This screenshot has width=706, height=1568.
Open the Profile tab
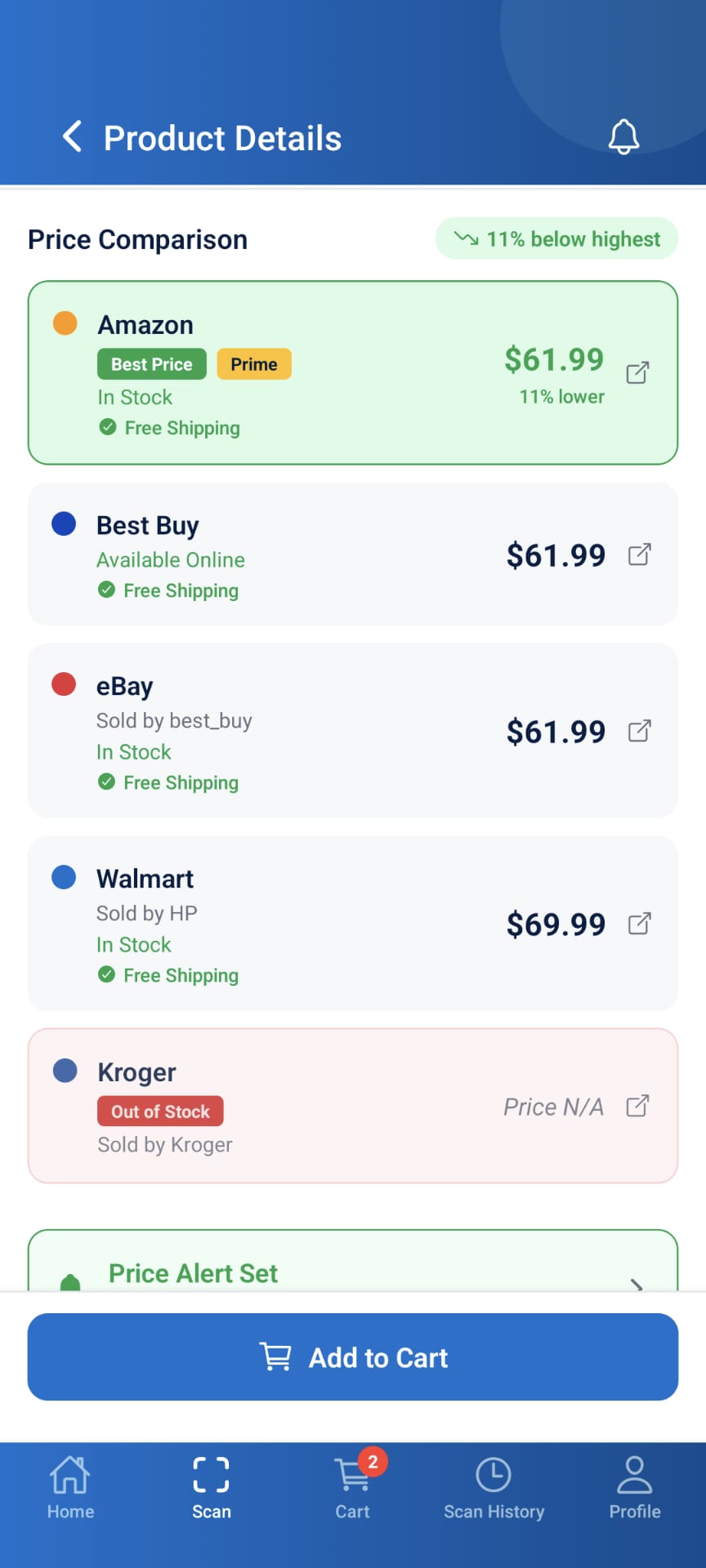pyautogui.click(x=635, y=1488)
